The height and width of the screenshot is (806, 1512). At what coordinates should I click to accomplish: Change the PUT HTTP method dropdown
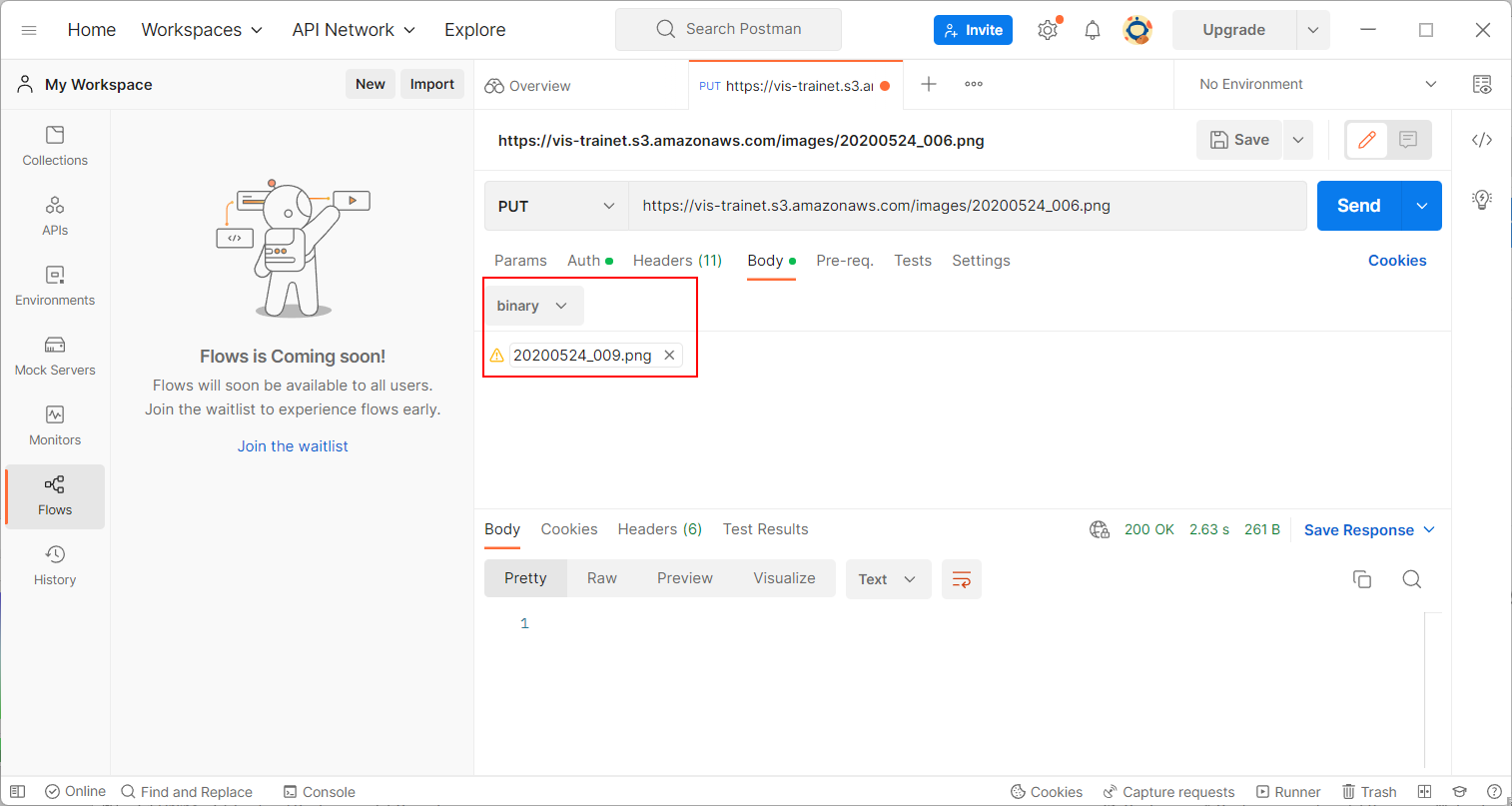[556, 206]
